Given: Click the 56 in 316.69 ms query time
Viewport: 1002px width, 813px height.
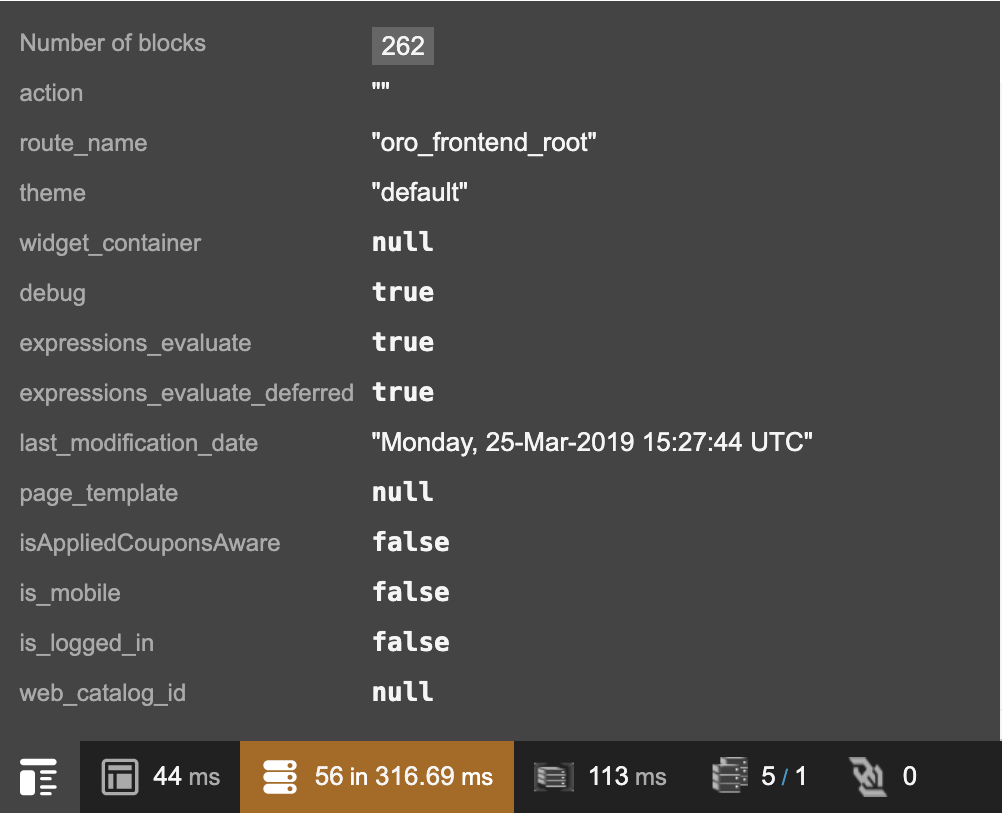Looking at the screenshot, I should tap(404, 777).
